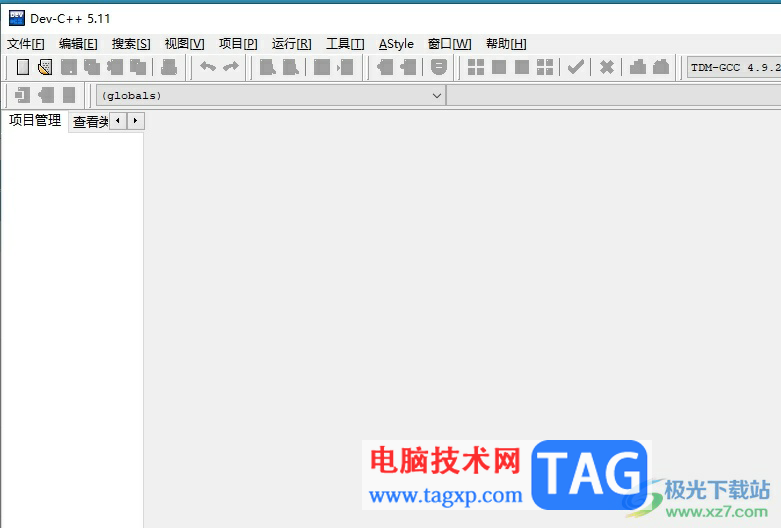
Task: Open the TDM-GCC compiler selection dropdown
Action: (734, 67)
